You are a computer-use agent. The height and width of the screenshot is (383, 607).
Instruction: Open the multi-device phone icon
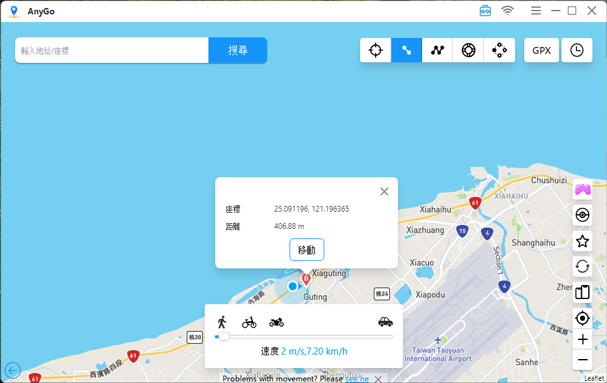click(582, 292)
